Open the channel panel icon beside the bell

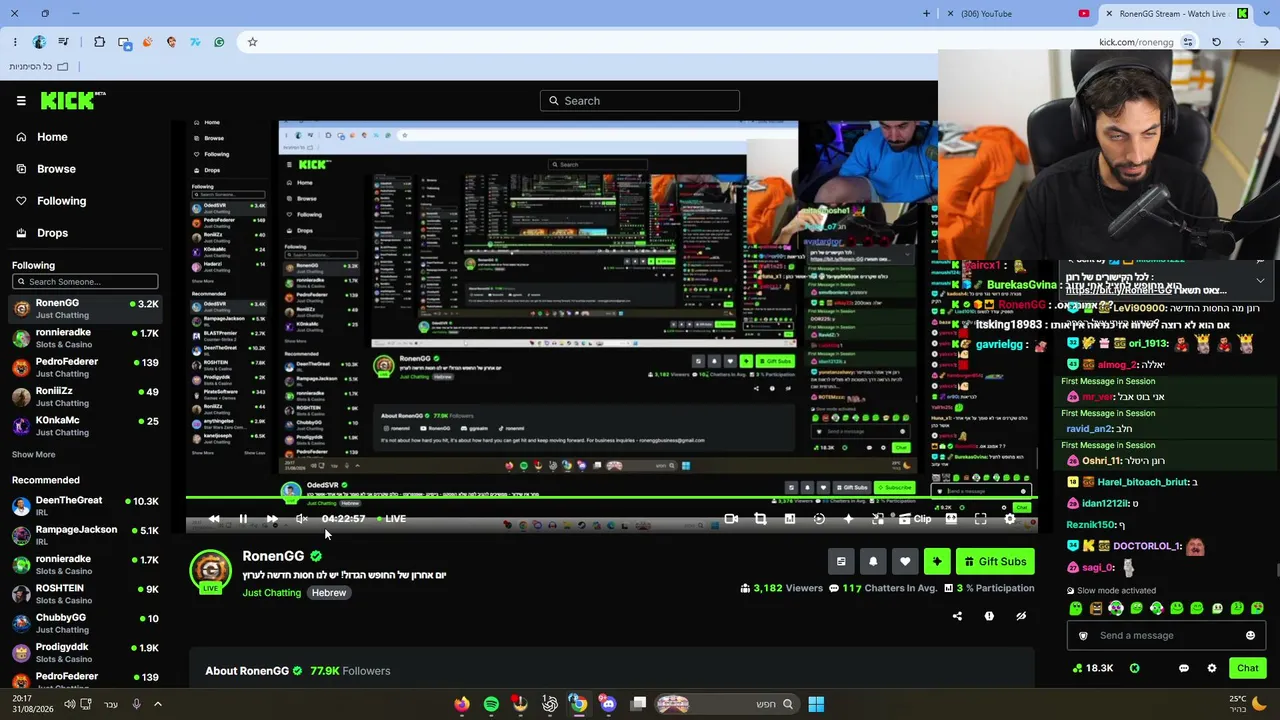pyautogui.click(x=841, y=562)
